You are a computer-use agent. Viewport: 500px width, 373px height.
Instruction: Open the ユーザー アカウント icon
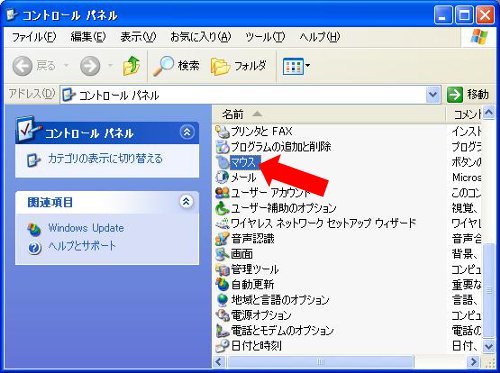[x=222, y=193]
